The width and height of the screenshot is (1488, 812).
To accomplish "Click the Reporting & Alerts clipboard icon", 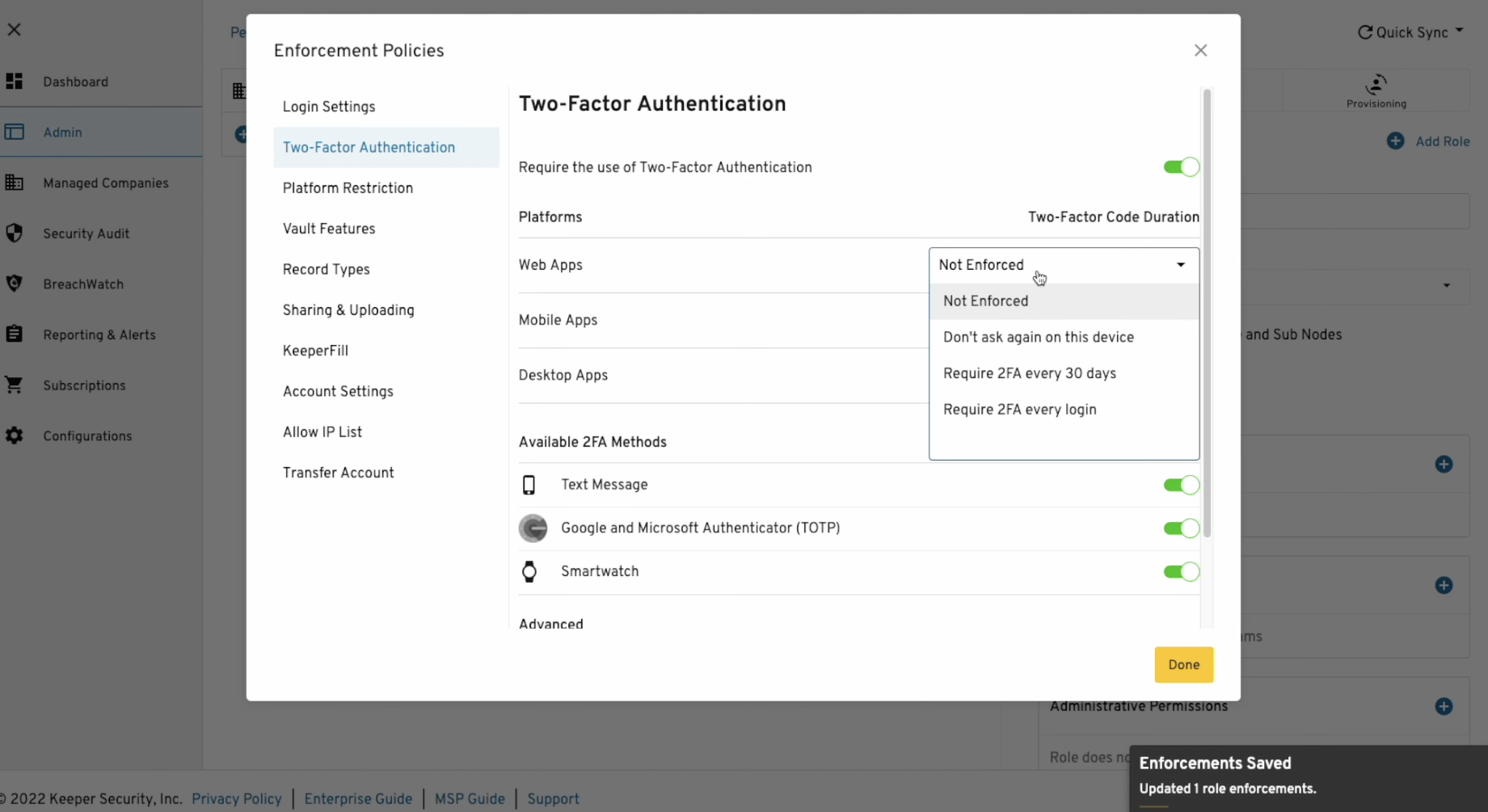I will pyautogui.click(x=15, y=334).
